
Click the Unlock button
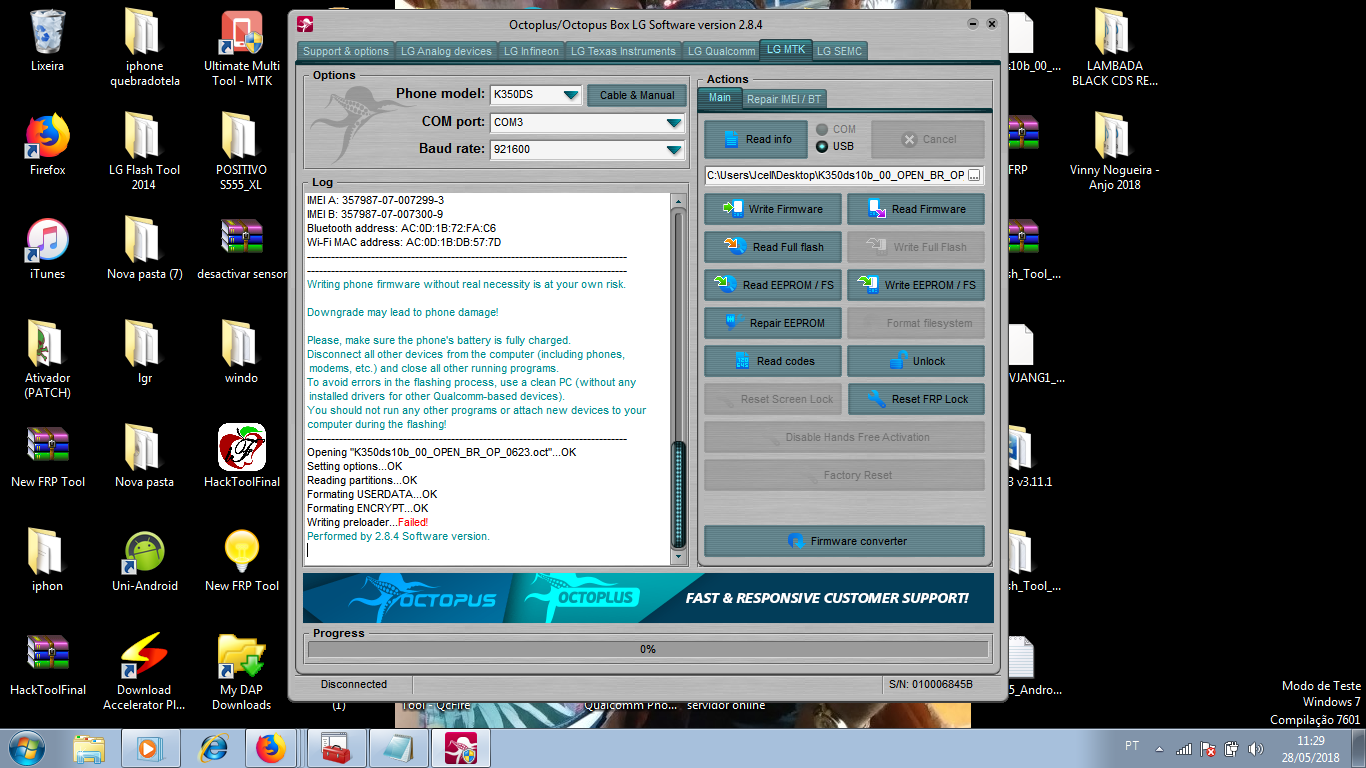click(x=916, y=361)
